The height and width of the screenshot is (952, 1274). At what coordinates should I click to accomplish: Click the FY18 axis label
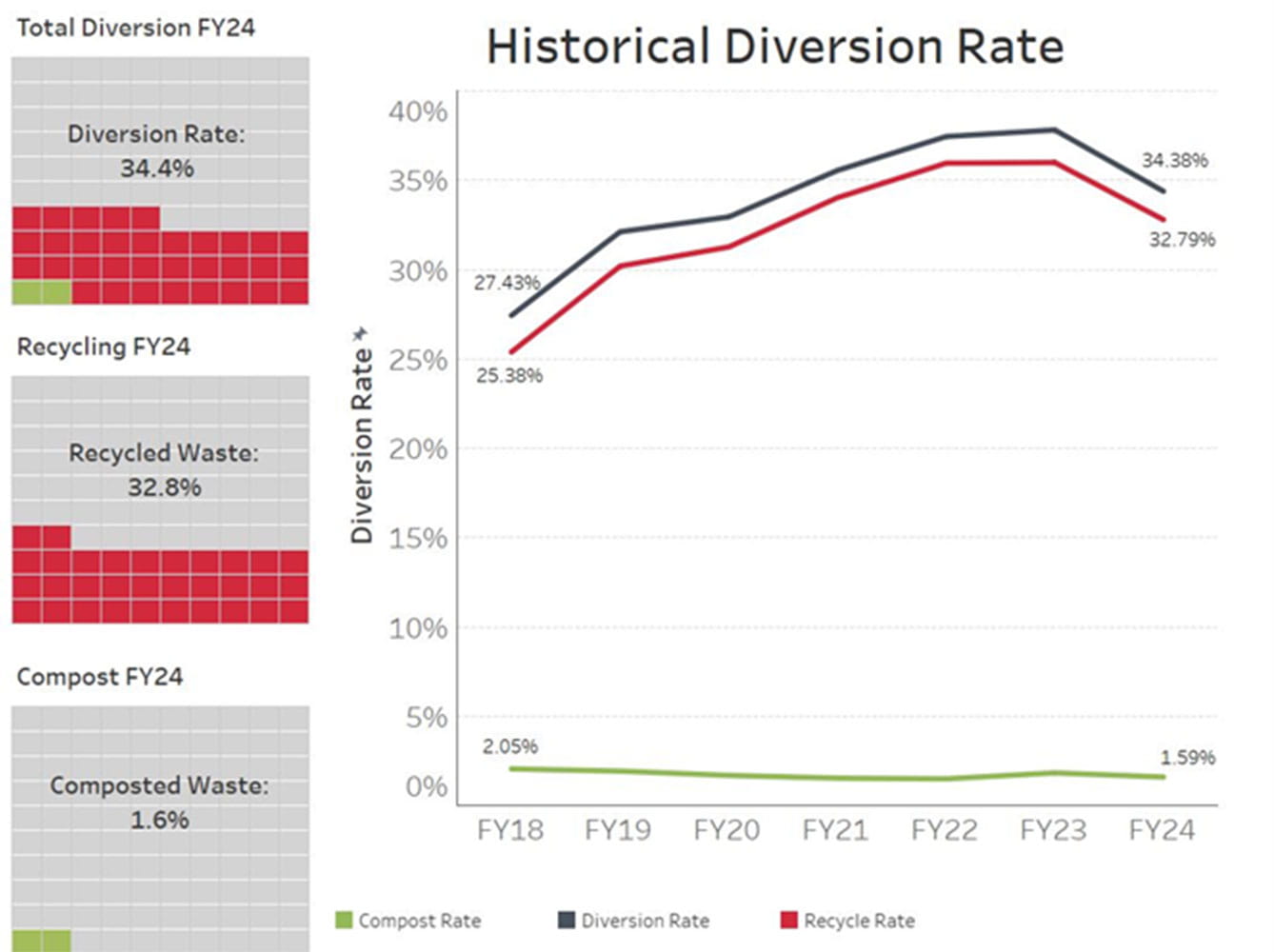(513, 828)
